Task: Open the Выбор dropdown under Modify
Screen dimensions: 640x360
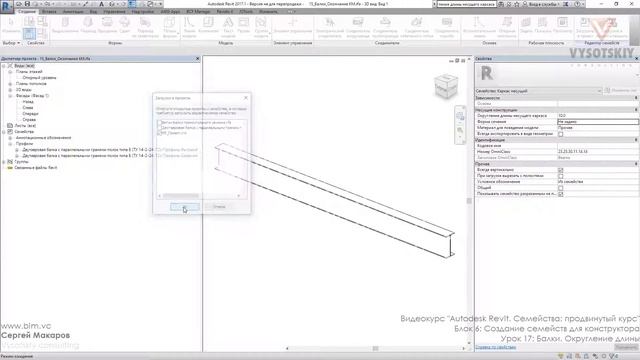Action: [11, 43]
